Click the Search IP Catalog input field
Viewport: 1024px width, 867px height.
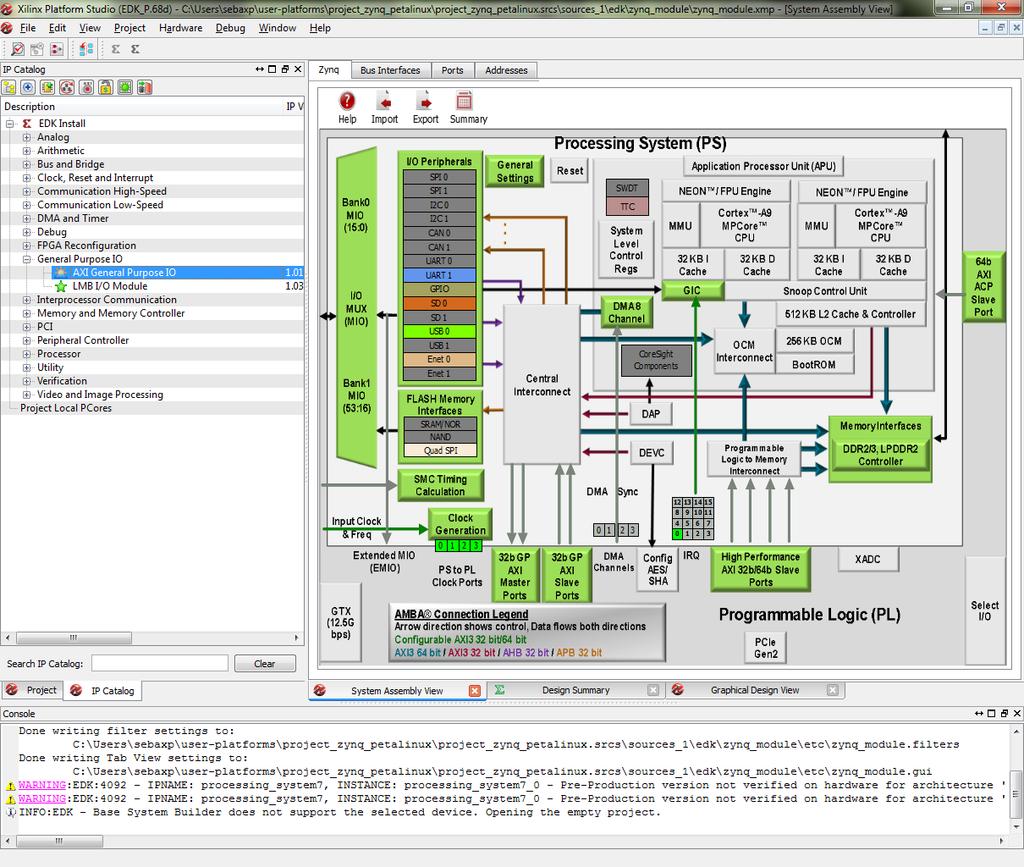(159, 664)
